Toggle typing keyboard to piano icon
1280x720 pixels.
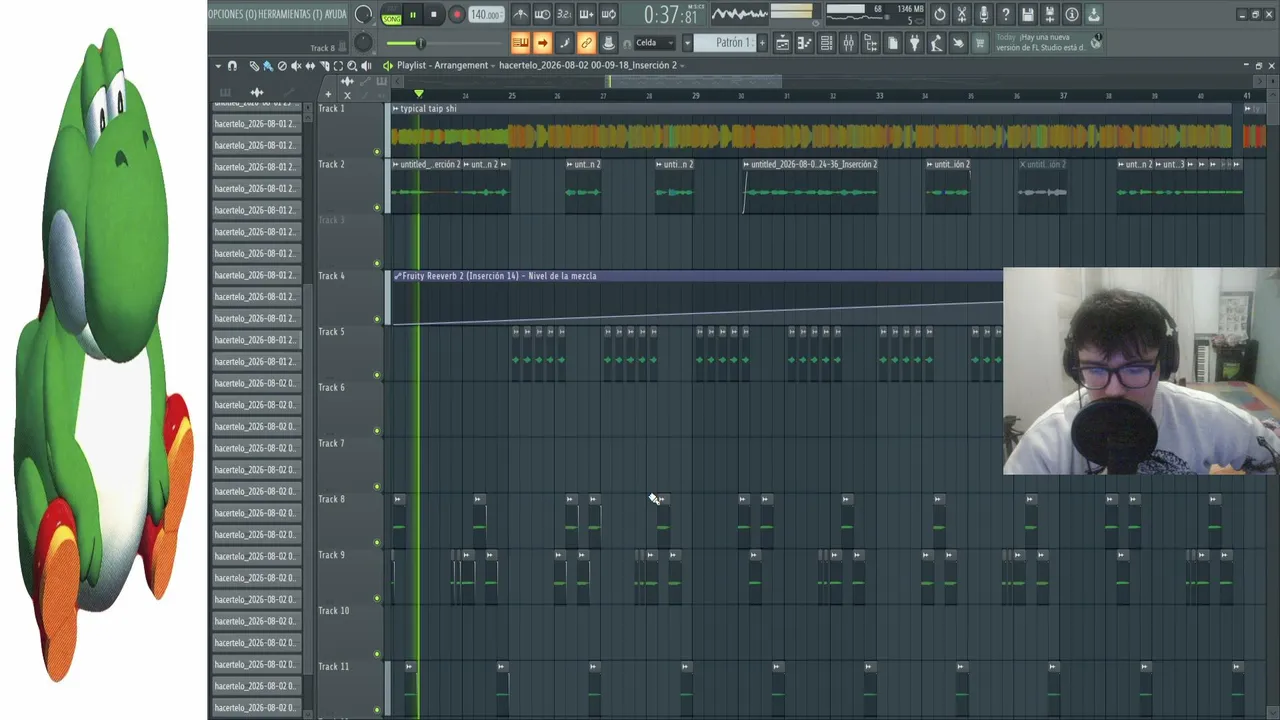pyautogui.click(x=521, y=43)
